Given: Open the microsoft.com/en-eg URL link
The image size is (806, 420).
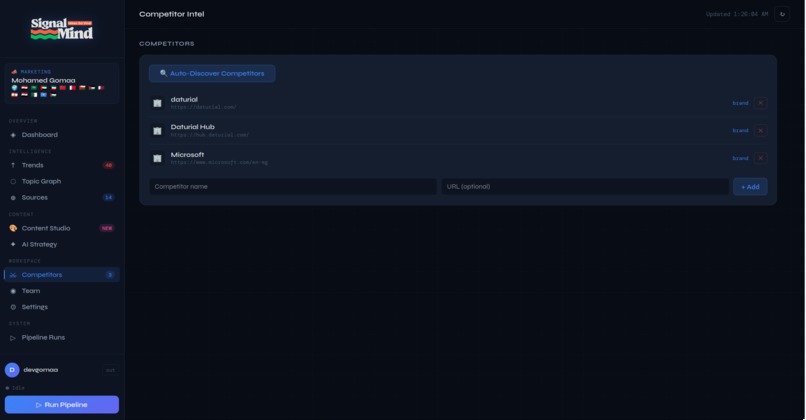Looking at the screenshot, I should 219,162.
